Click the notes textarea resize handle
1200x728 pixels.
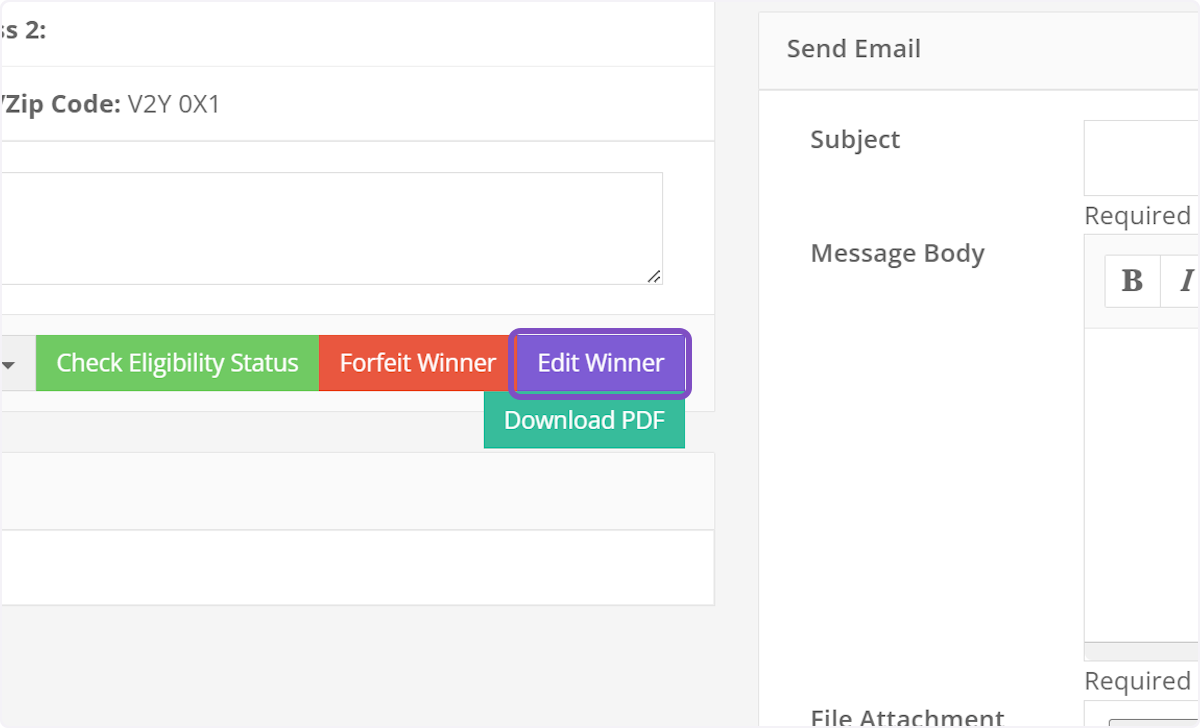click(x=657, y=277)
